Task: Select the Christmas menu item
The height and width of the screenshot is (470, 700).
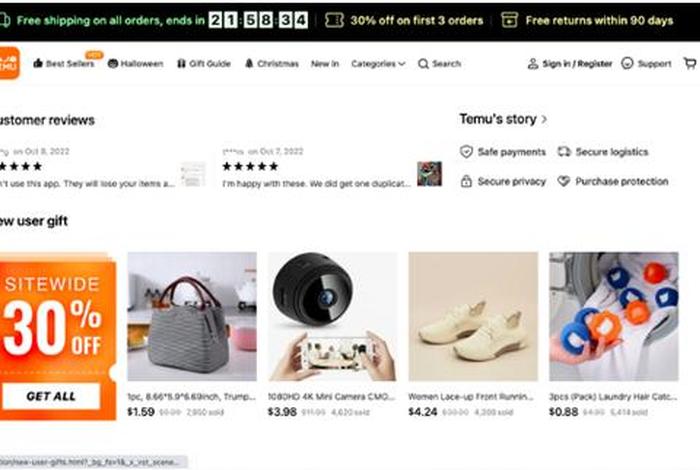Action: [271, 63]
